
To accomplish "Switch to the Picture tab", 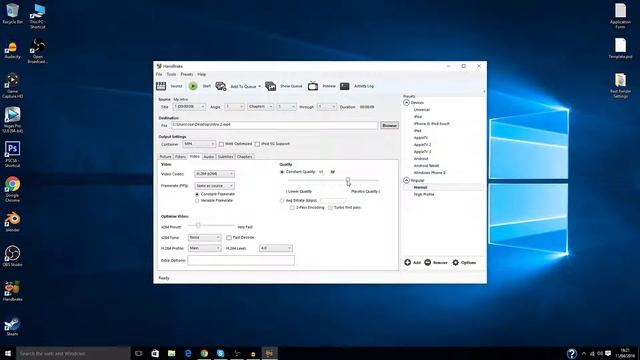I will pos(165,157).
